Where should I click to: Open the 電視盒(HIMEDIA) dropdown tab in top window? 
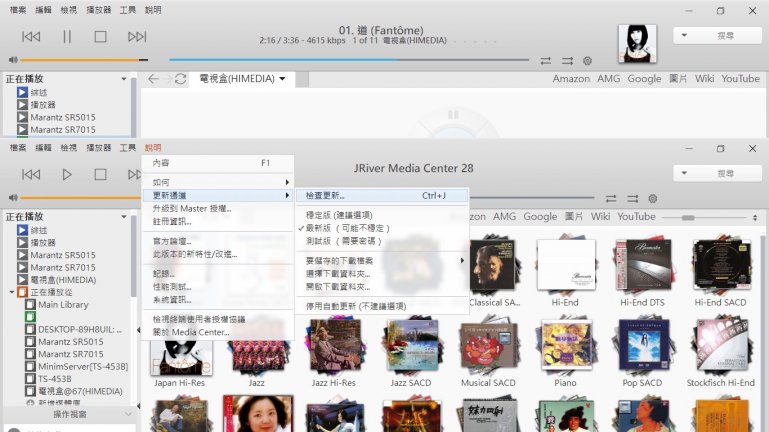point(242,79)
